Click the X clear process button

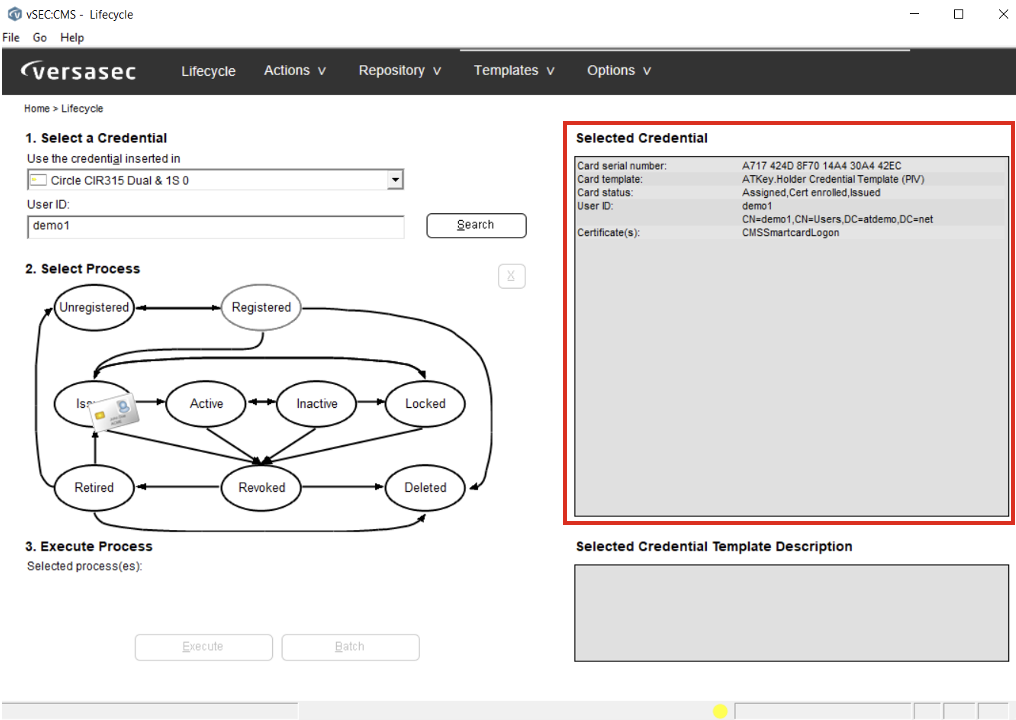click(511, 276)
